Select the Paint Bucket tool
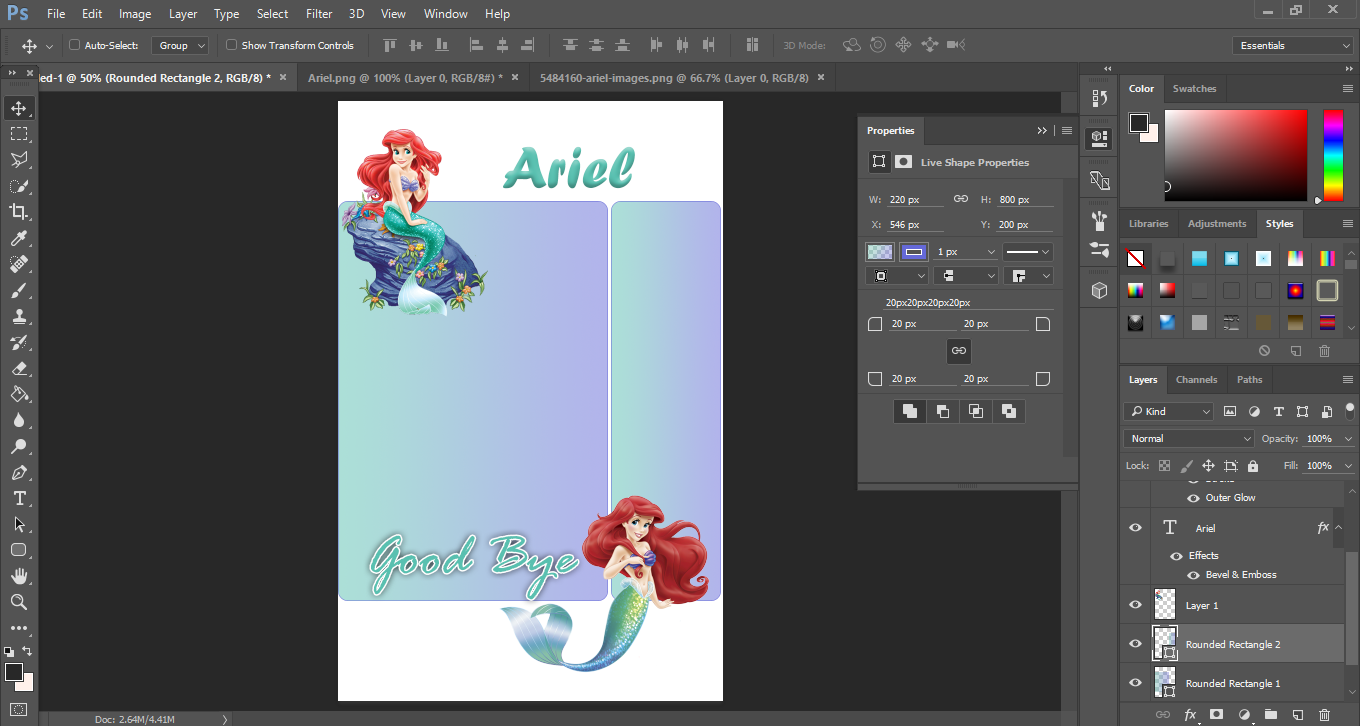Viewport: 1360px width, 726px height. [19, 394]
